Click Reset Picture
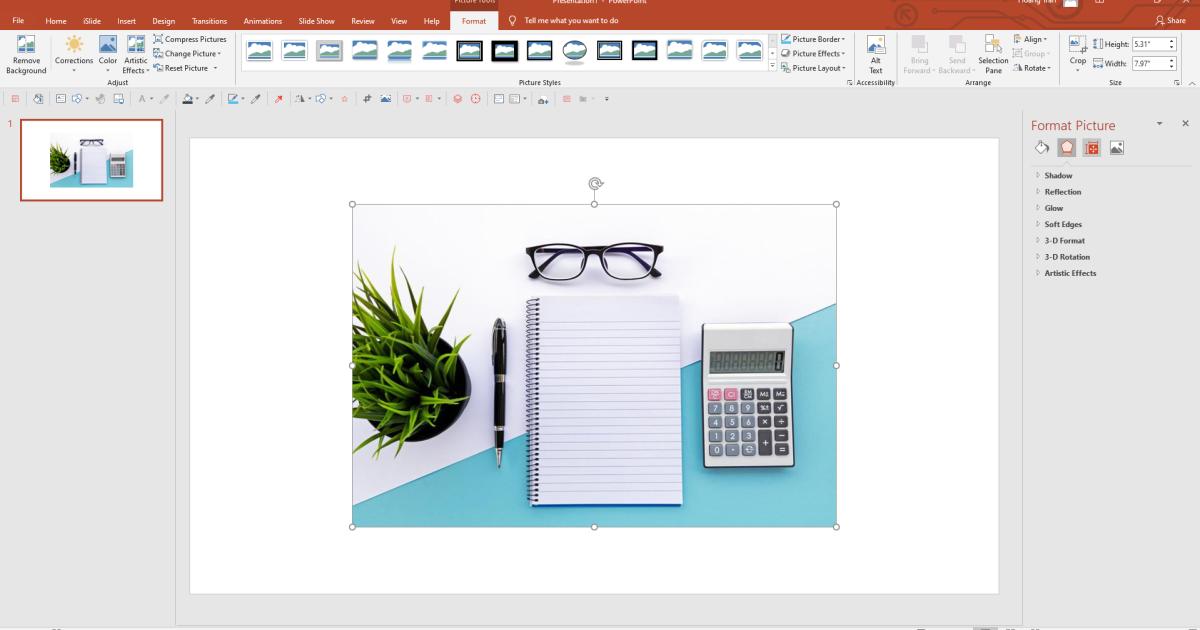Screen dimensions: 1200x630 click(187, 68)
